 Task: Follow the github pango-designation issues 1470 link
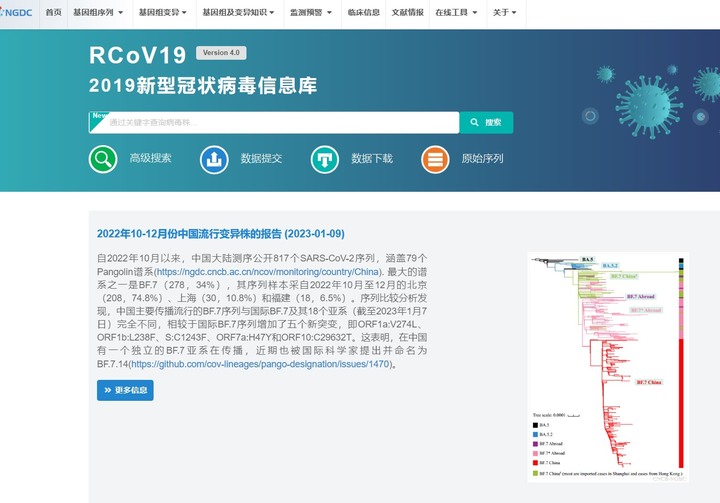(260, 364)
